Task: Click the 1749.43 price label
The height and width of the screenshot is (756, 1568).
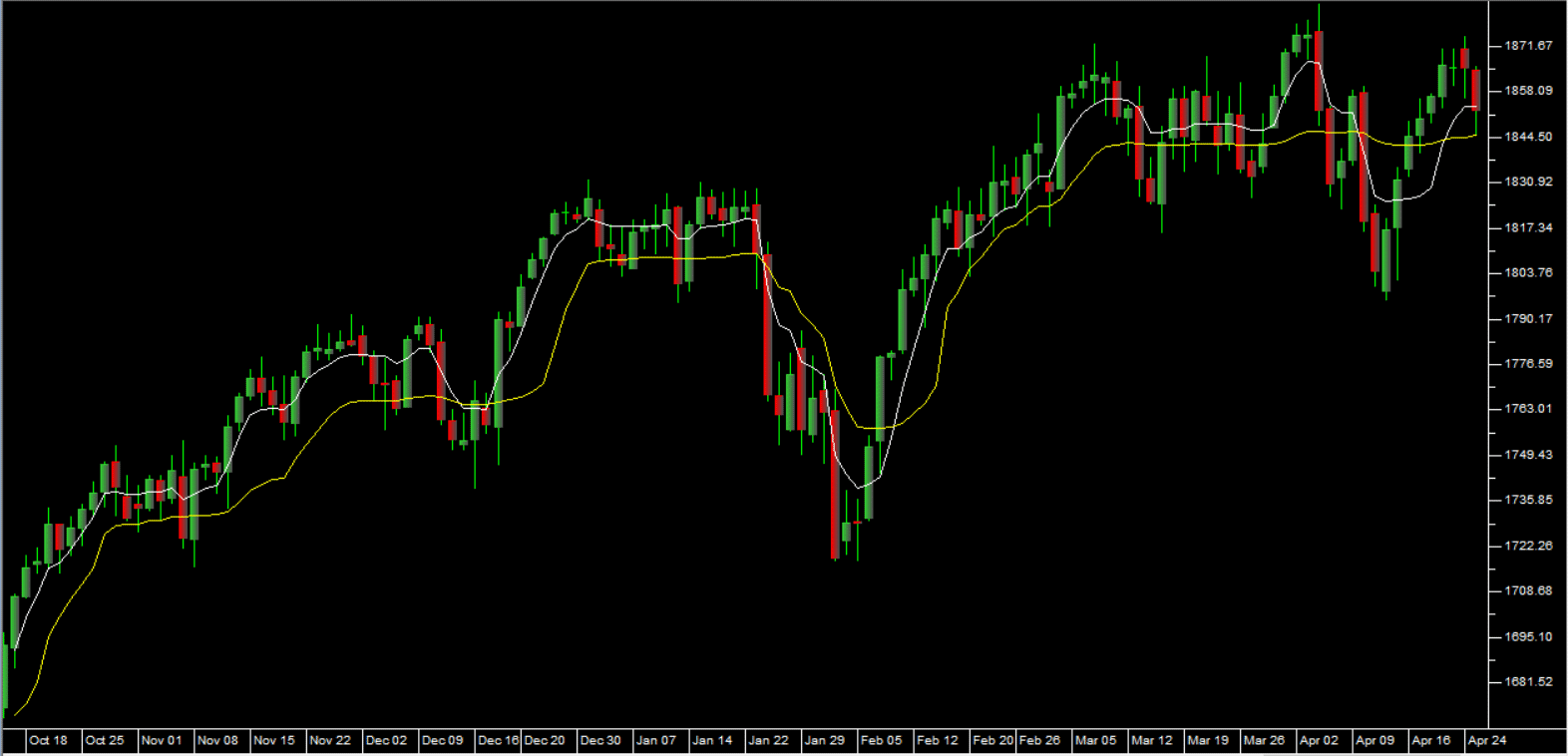Action: pos(1528,454)
